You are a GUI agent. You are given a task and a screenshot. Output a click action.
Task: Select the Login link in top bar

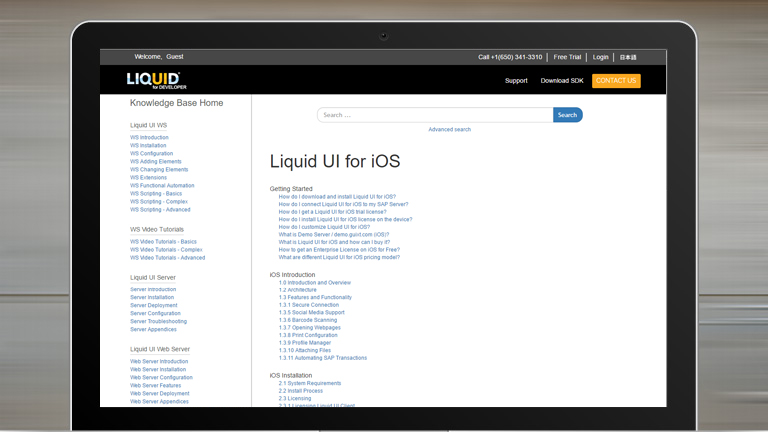pos(600,57)
